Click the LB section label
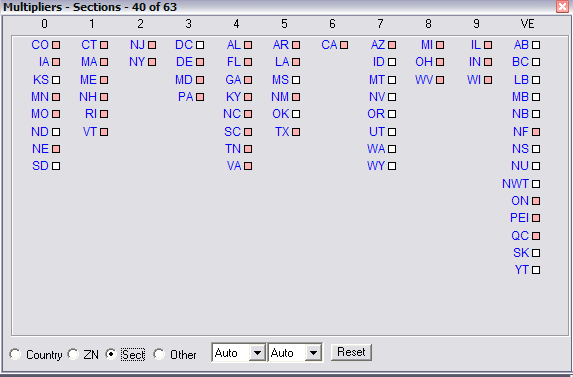The width and height of the screenshot is (573, 377). point(521,80)
